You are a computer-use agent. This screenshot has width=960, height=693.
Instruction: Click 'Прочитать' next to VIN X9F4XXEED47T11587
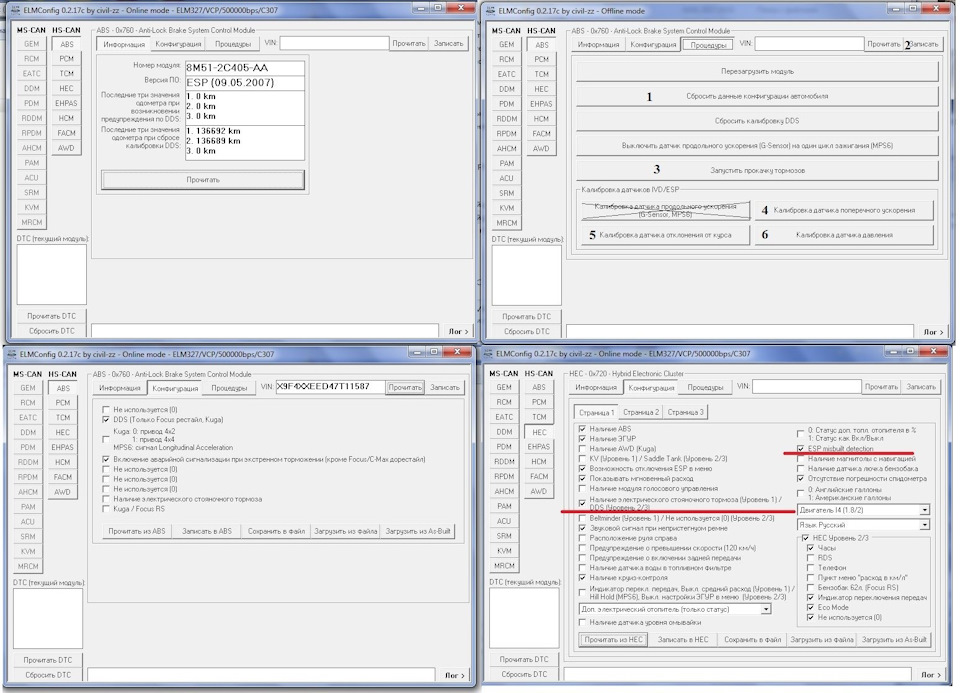pos(405,388)
